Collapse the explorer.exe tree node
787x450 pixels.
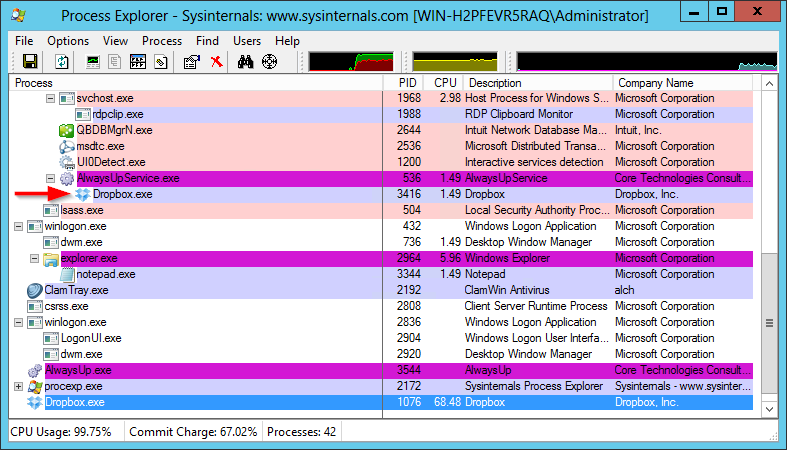tap(34, 258)
